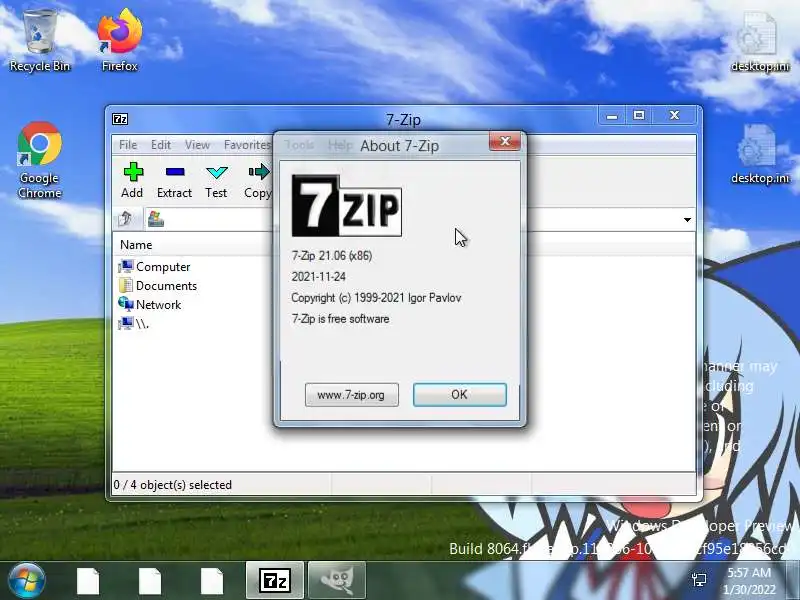
Task: Click the 2021-11-24 date text
Action: pos(318,277)
